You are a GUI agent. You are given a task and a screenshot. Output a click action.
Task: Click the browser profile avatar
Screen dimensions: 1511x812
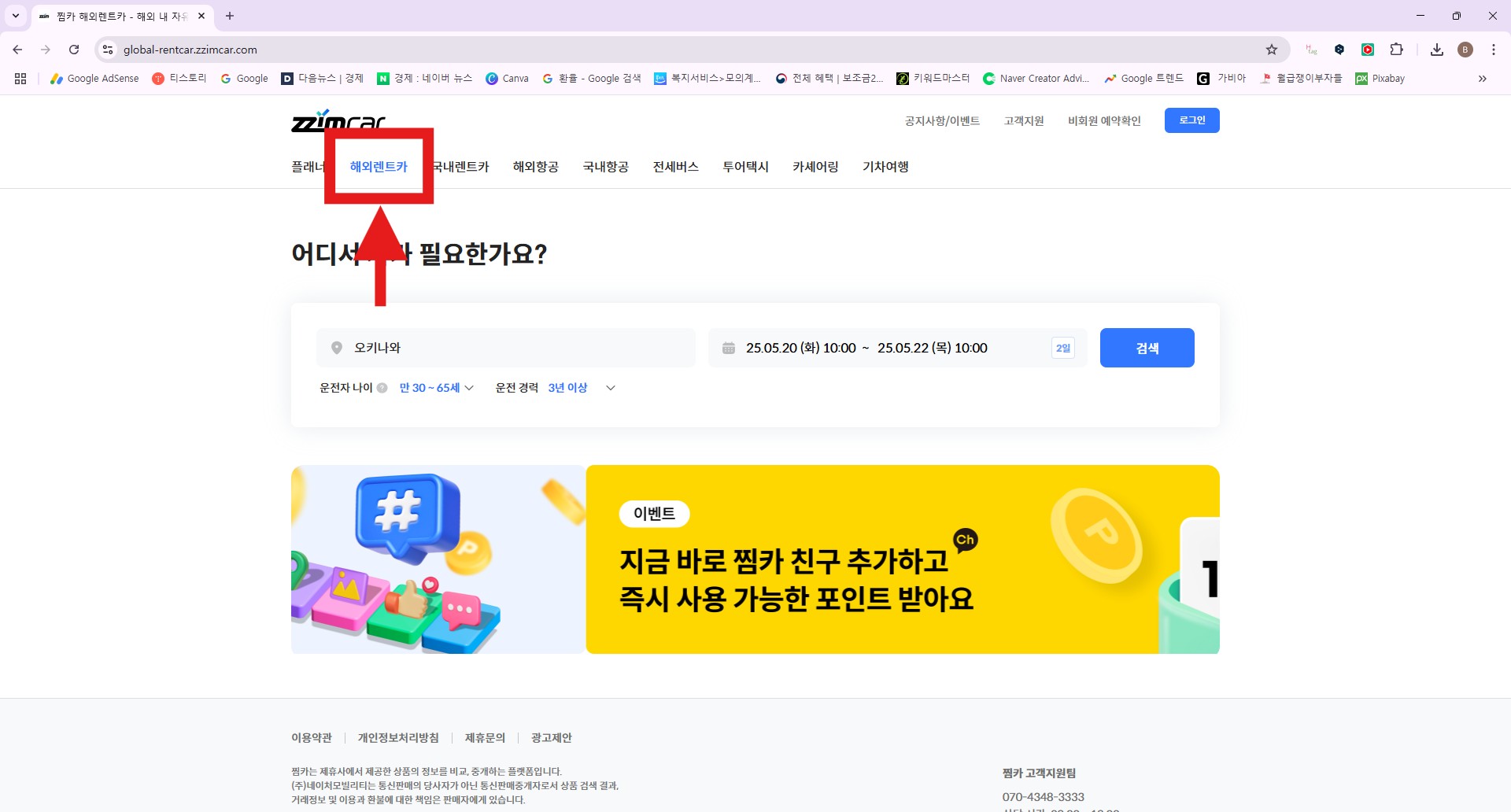click(x=1465, y=49)
